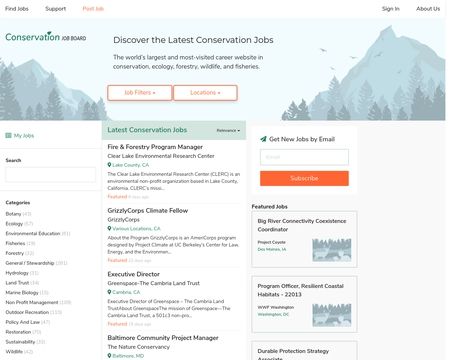Click Baltimore, MD location link
The height and width of the screenshot is (360, 450).
[x=128, y=356]
